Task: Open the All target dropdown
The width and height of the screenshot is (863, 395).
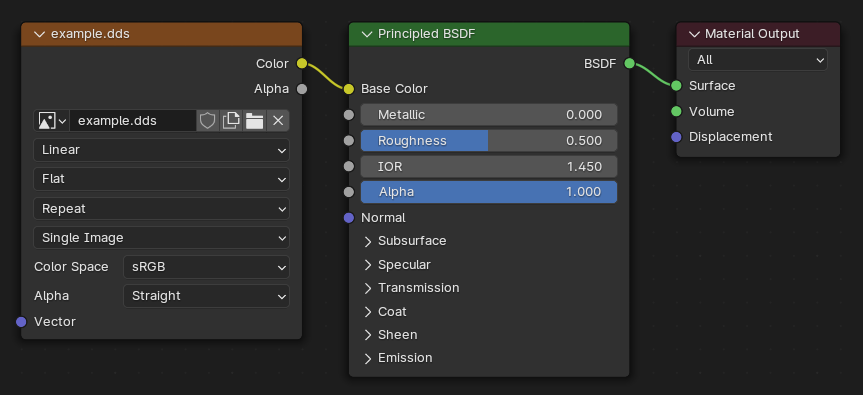Action: pos(757,59)
